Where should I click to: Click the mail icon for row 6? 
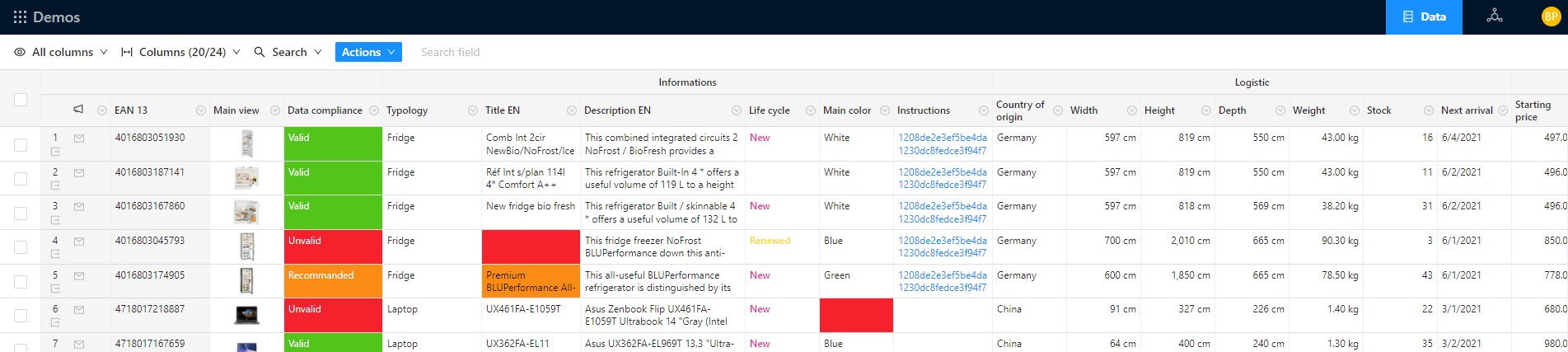[x=79, y=310]
